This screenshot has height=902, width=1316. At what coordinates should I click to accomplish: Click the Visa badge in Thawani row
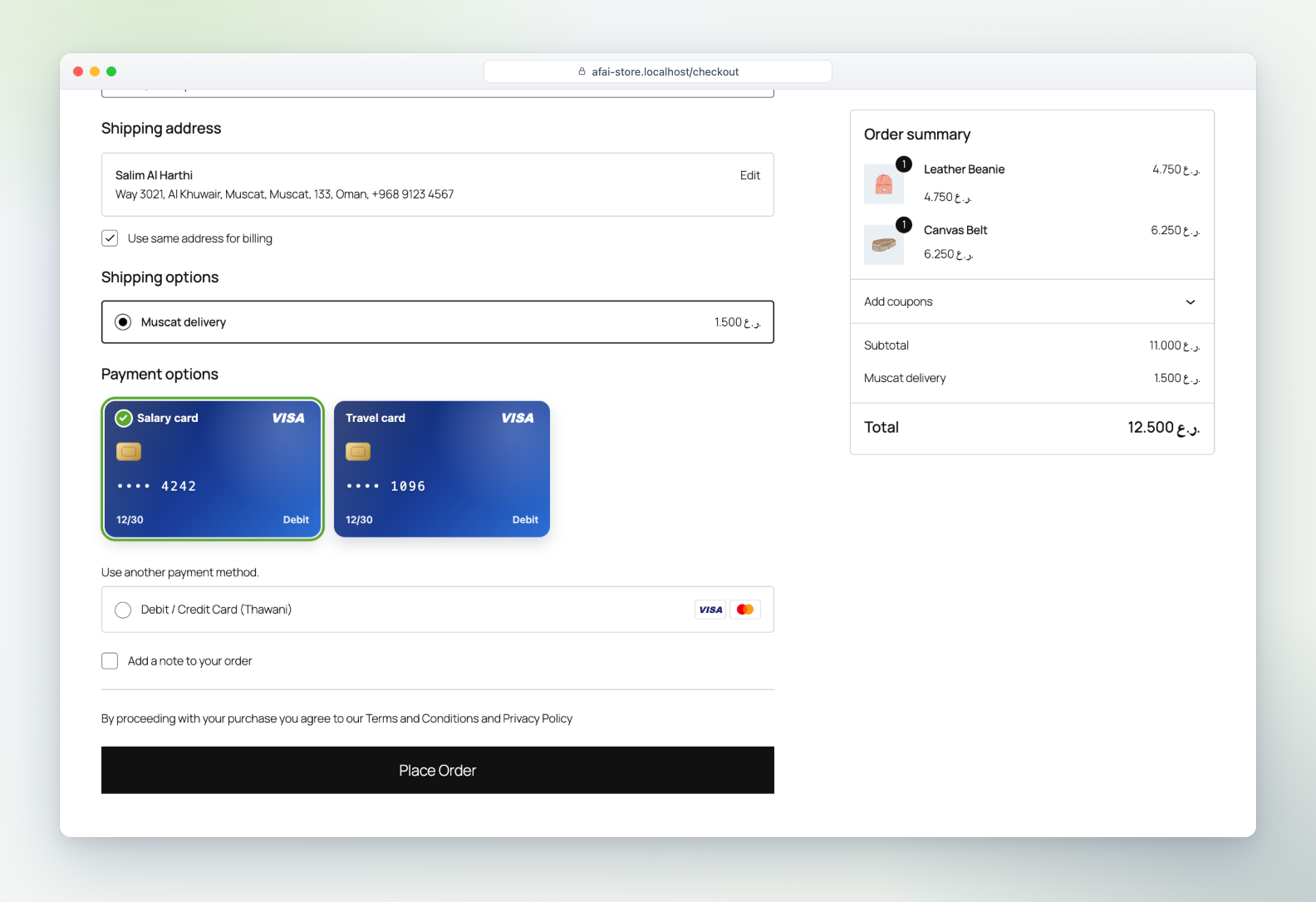pos(710,610)
